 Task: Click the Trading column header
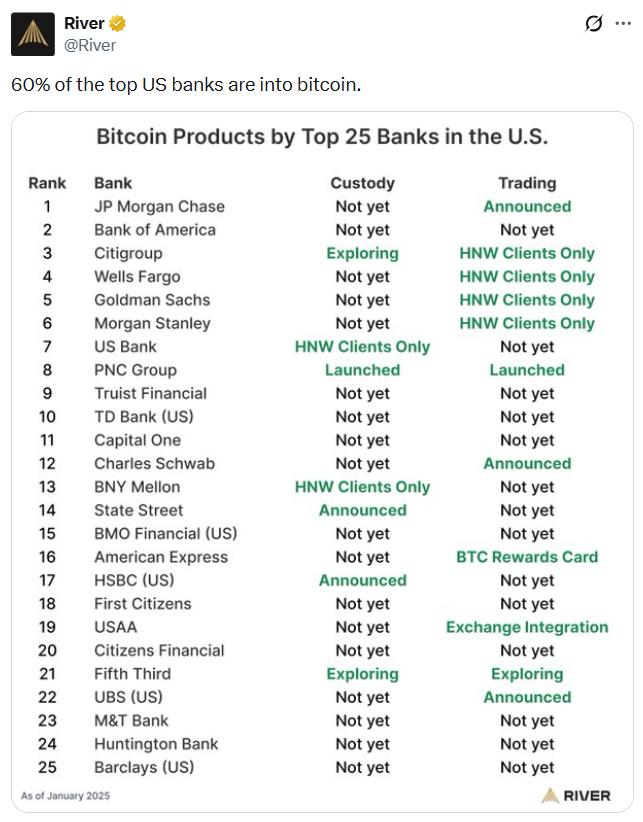pyautogui.click(x=527, y=183)
